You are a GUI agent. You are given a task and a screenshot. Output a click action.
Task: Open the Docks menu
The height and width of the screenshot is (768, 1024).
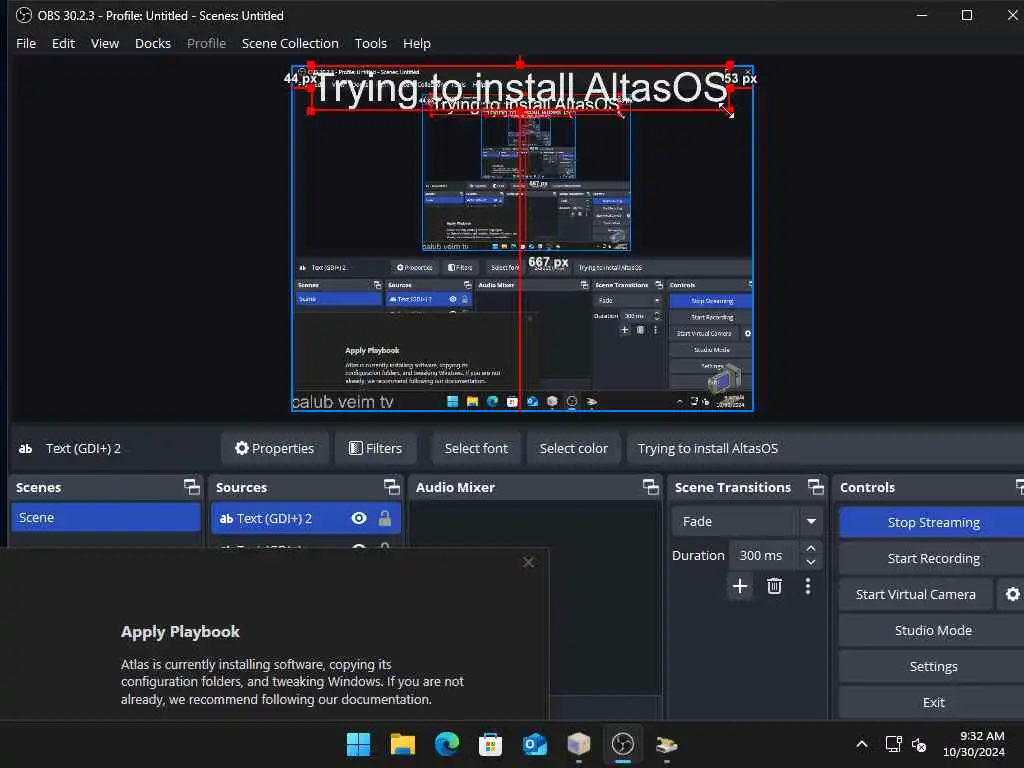pos(153,43)
